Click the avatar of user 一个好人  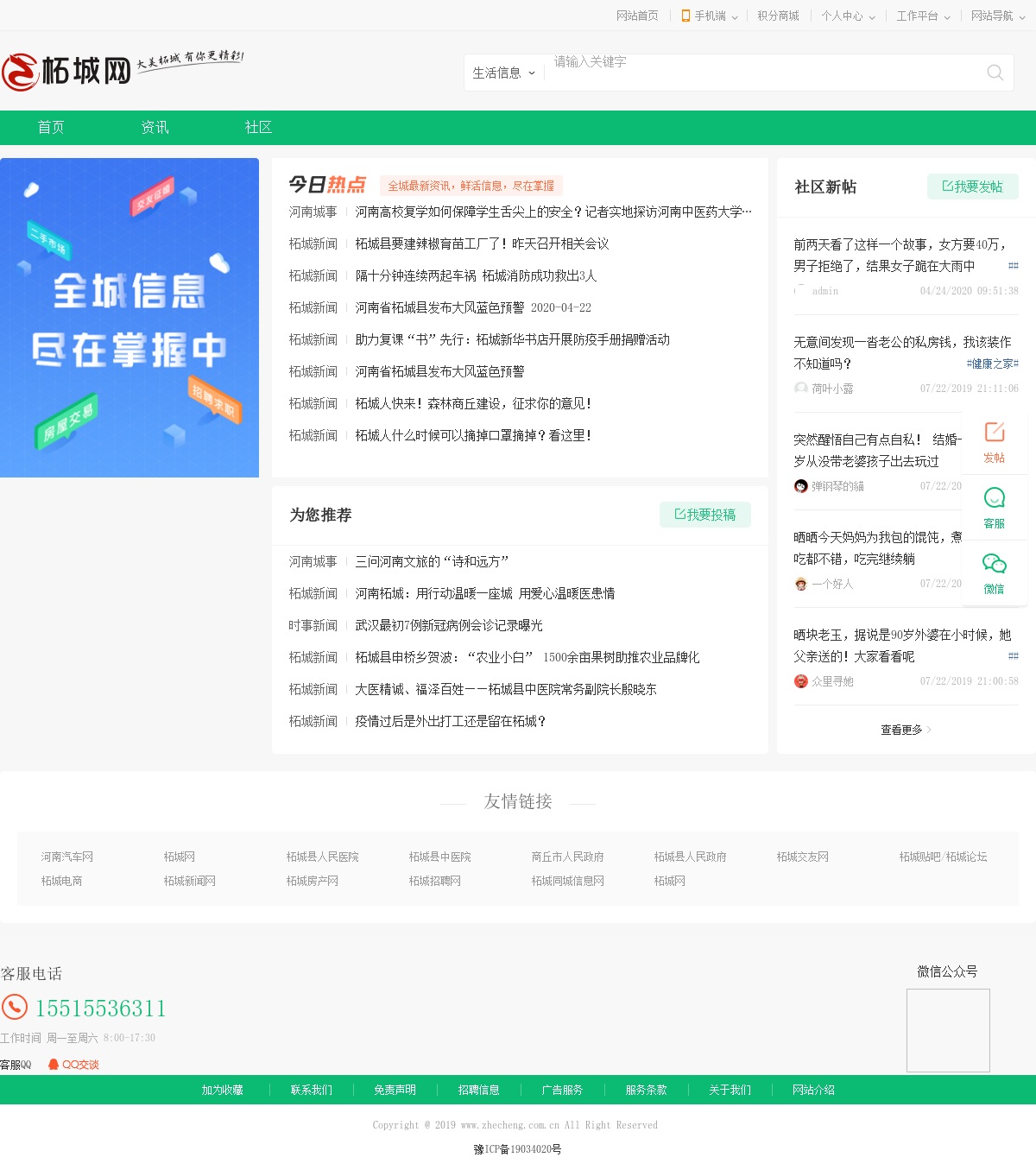click(801, 584)
